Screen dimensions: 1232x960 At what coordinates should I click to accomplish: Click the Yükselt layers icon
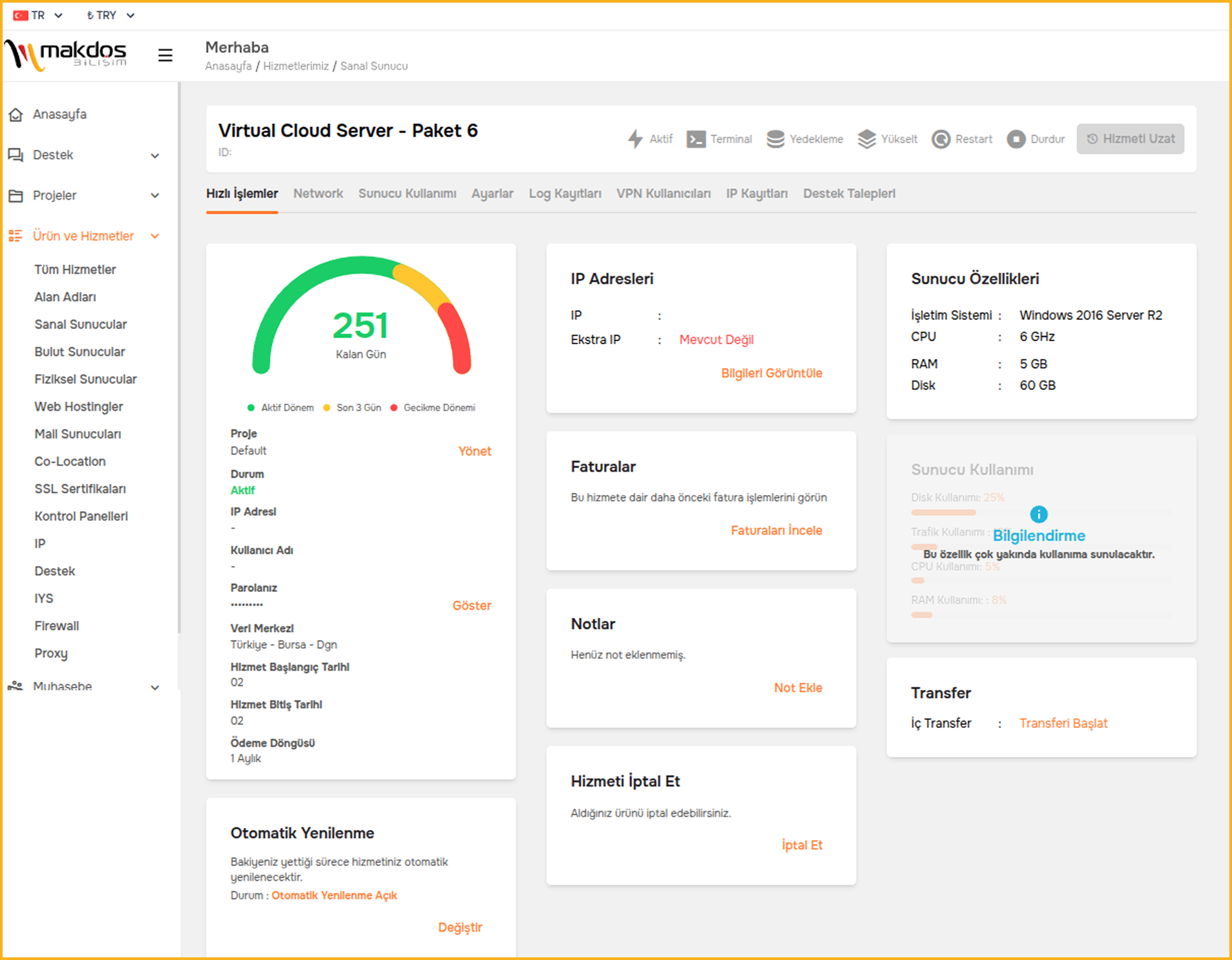[866, 139]
